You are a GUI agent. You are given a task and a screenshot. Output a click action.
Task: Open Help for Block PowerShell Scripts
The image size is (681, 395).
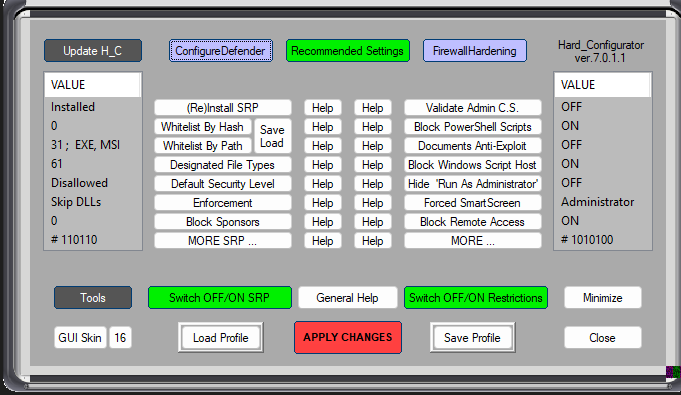(x=373, y=127)
